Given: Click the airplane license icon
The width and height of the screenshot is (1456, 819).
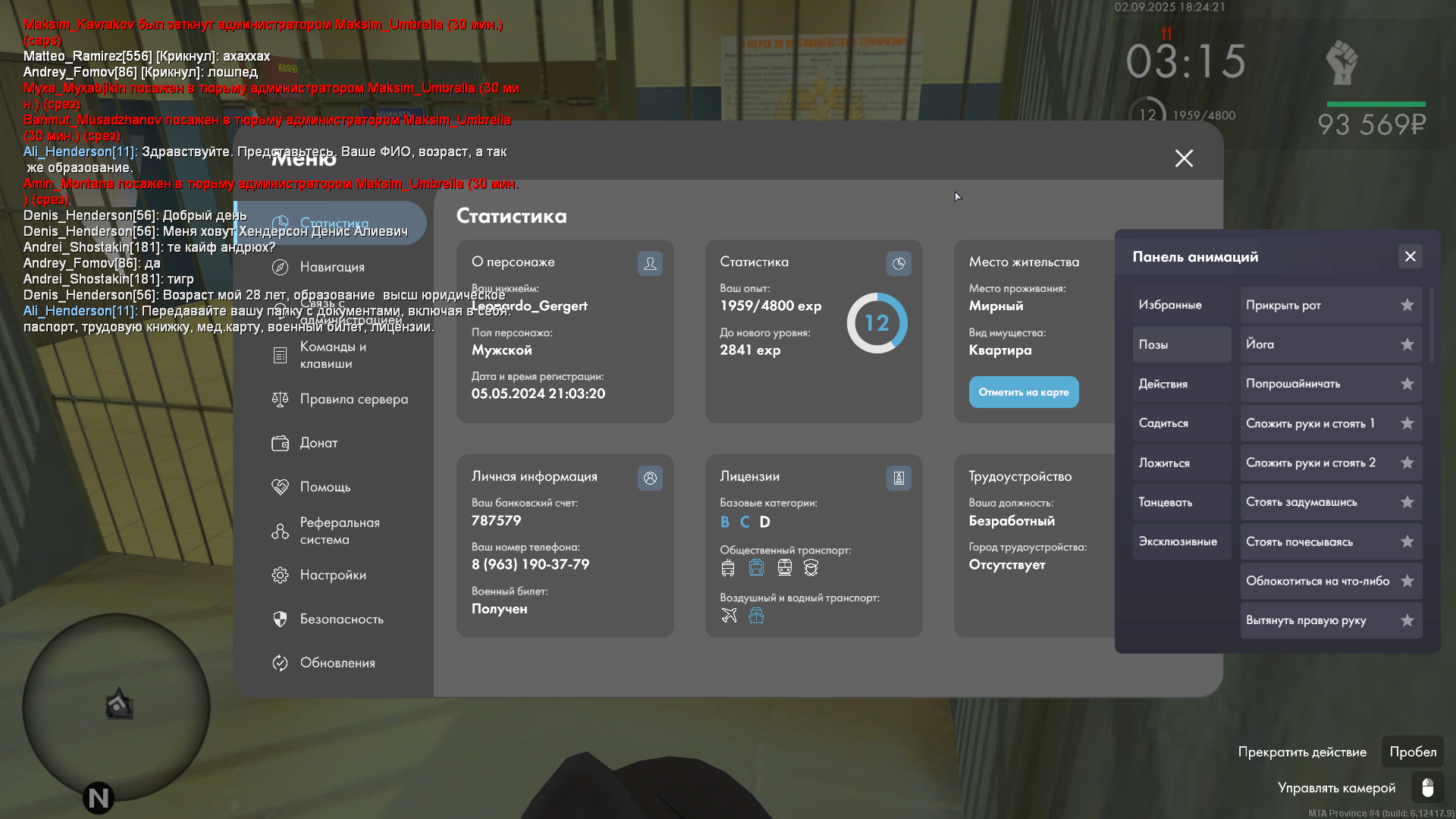Looking at the screenshot, I should (x=729, y=616).
